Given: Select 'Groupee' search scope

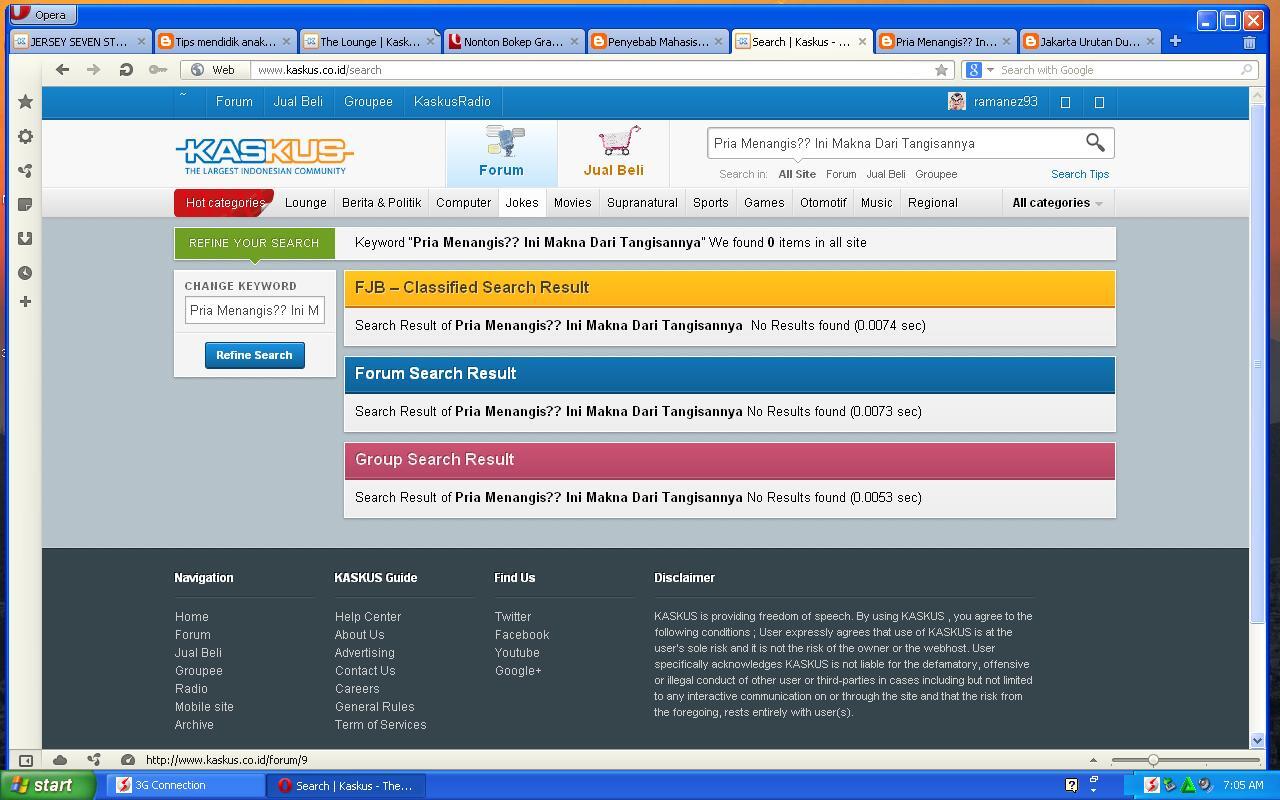Looking at the screenshot, I should [936, 174].
